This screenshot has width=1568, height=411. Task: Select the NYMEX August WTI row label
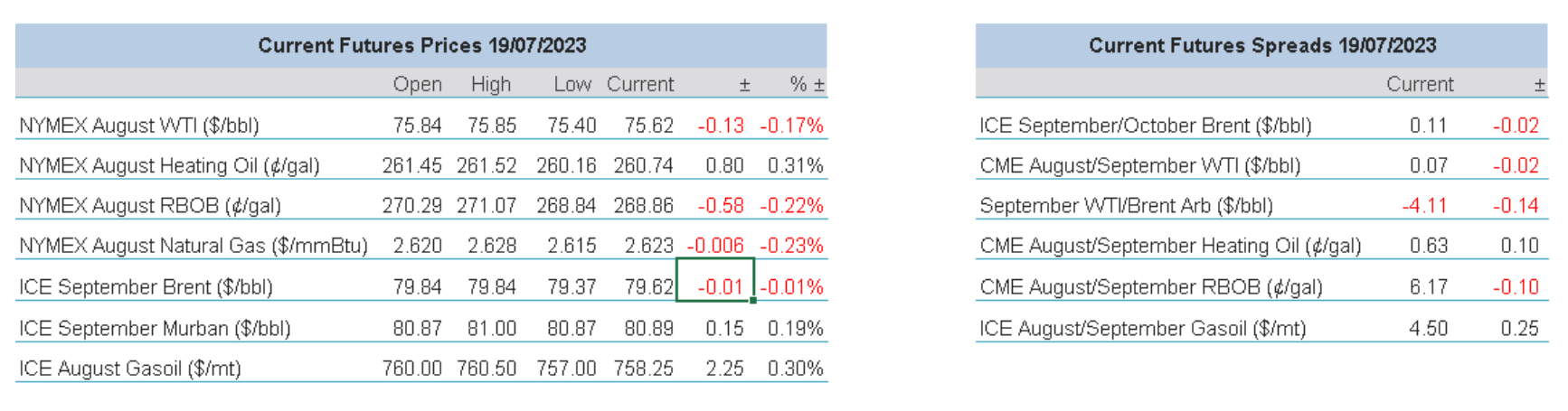(x=139, y=126)
